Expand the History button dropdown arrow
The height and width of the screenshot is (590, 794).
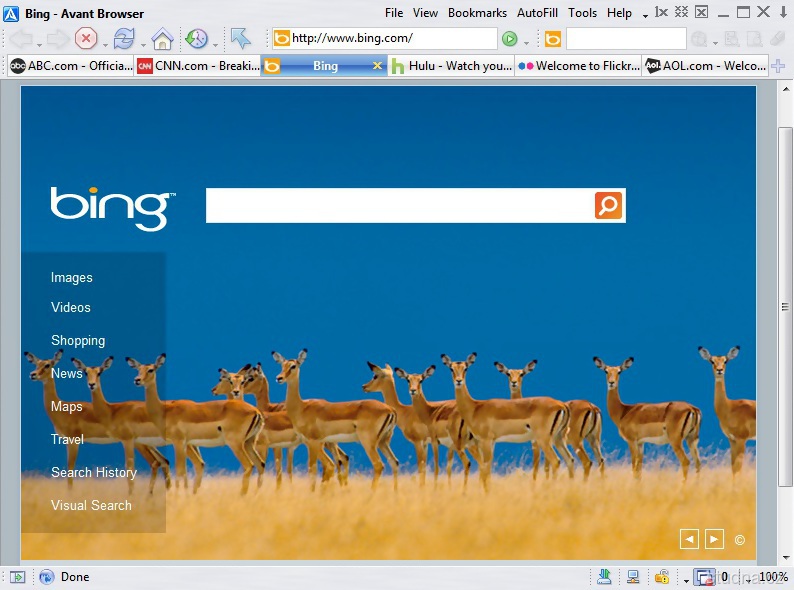215,46
